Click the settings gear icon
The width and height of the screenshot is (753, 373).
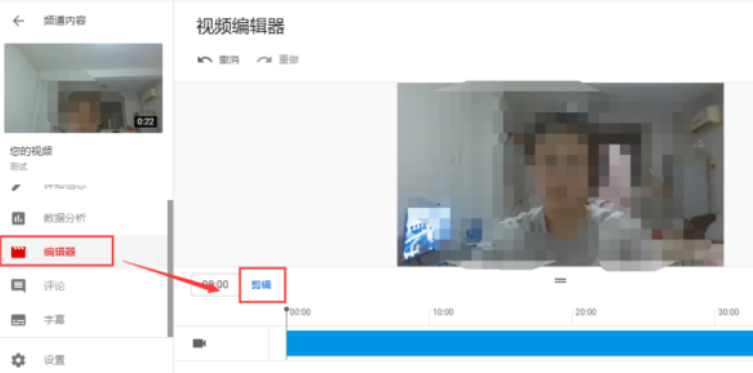click(x=18, y=360)
